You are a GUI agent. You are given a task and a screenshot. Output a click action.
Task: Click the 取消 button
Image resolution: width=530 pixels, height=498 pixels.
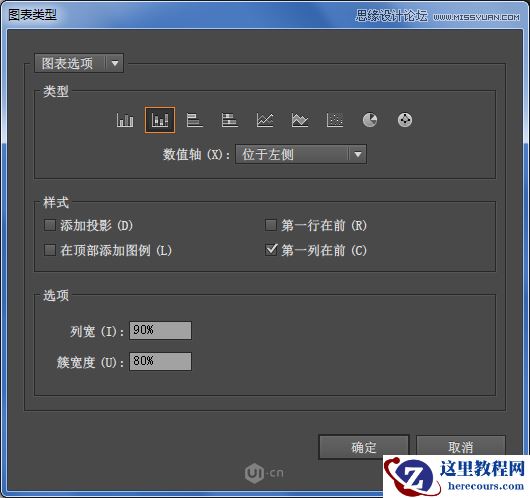[461, 446]
